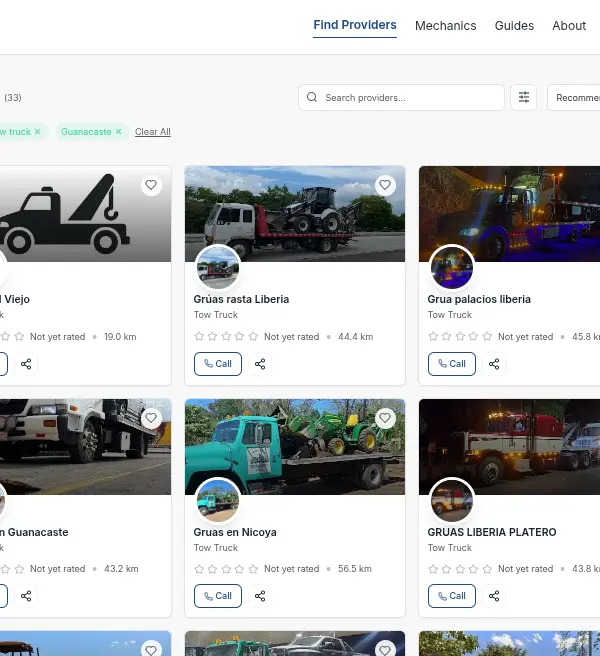Rate GRUAS LIBERIA PLATERO first star
The height and width of the screenshot is (656, 600).
[433, 569]
